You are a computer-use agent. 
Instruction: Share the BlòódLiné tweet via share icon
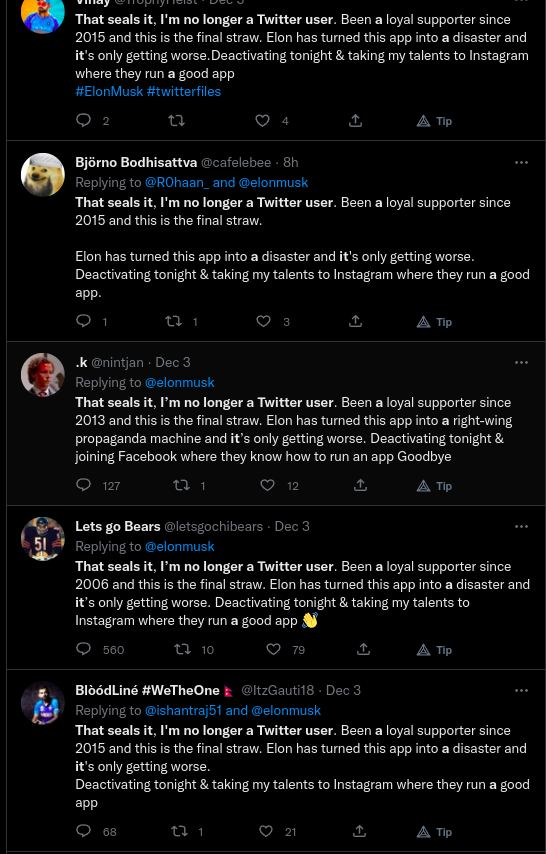pos(359,831)
